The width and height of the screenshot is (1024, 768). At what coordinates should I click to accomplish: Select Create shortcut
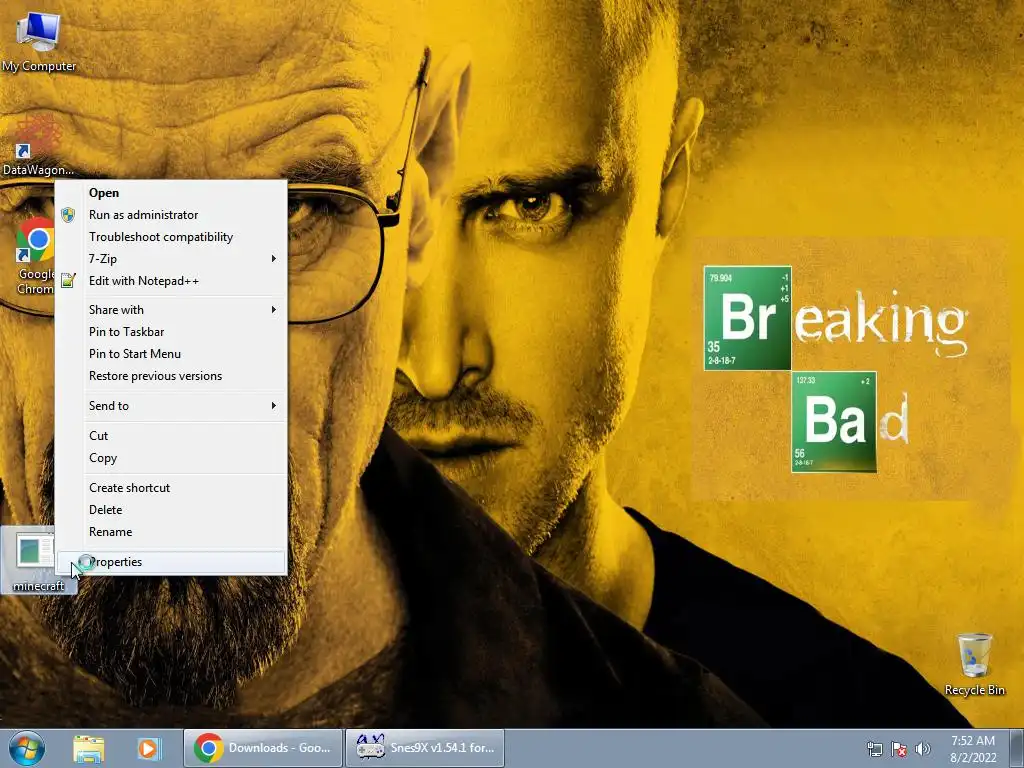(x=171, y=488)
